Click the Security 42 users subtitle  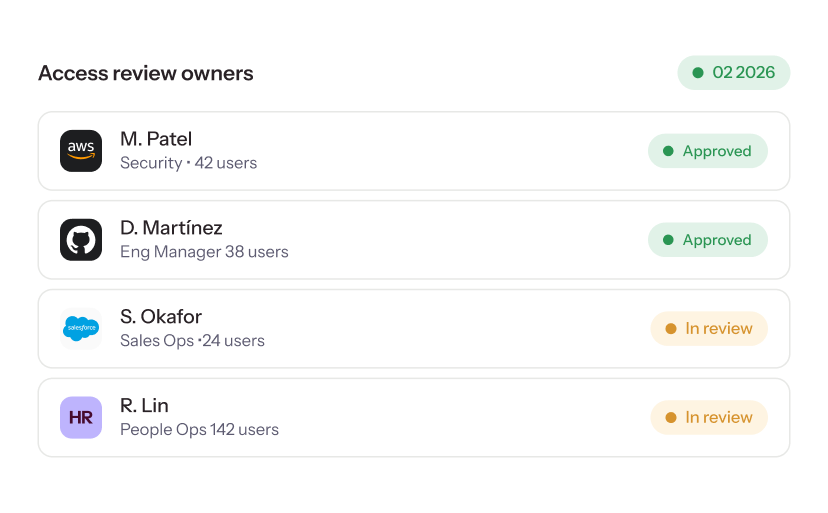coord(189,163)
